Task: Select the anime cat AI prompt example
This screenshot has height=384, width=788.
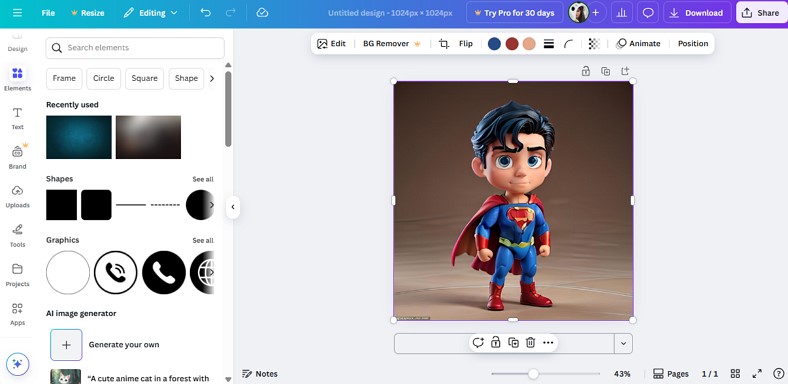Action: click(130, 376)
